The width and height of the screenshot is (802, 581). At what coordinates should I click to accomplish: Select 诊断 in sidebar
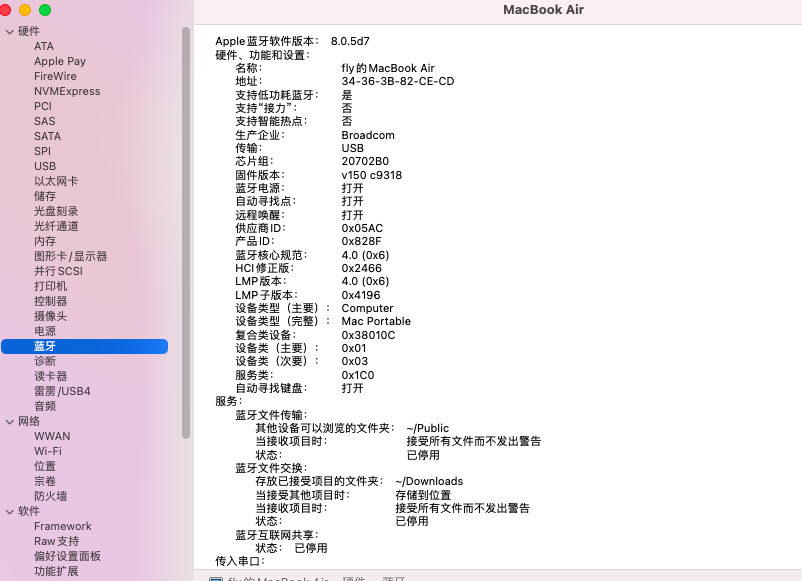45,361
